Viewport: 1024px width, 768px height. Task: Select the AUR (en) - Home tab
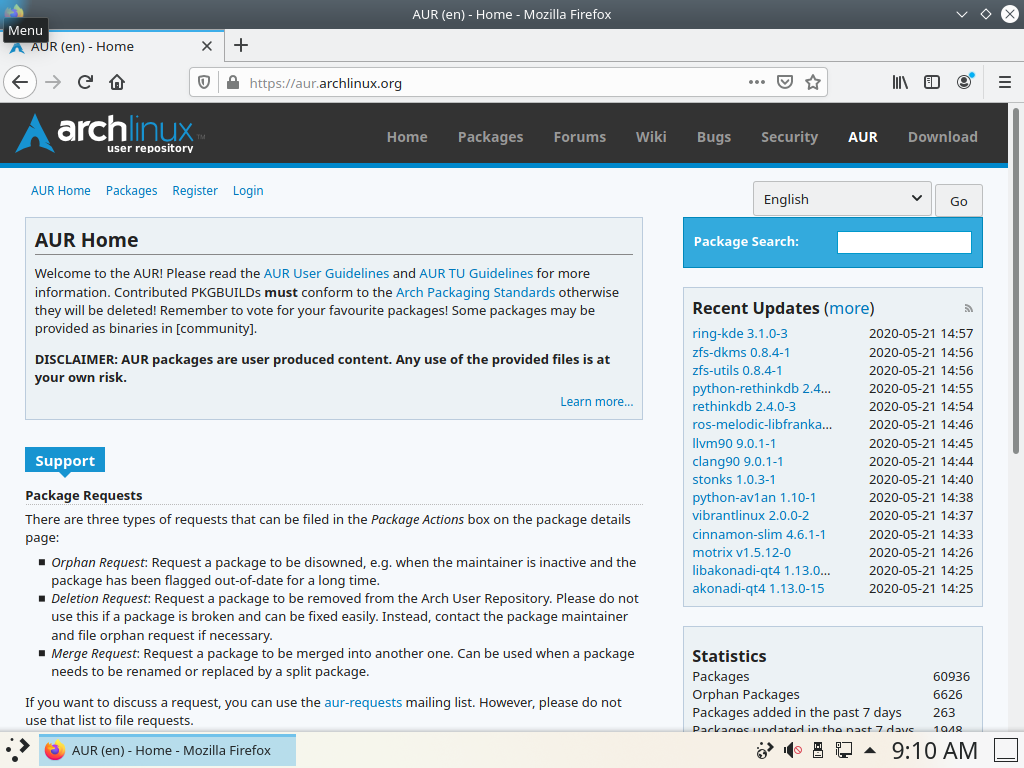click(112, 46)
